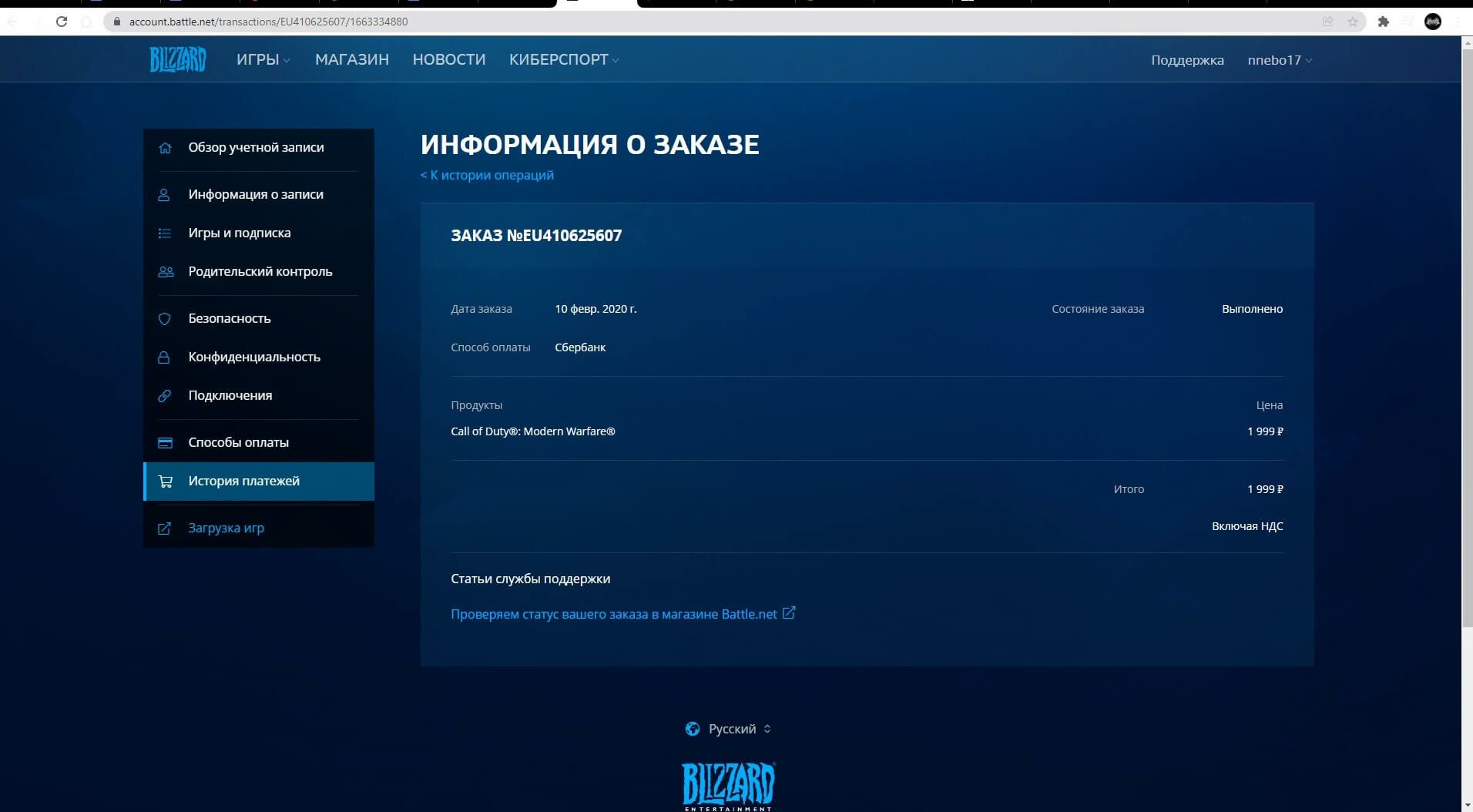Click the Blizzard Entertainment footer logo
Screen dimensions: 1473x812
tap(728, 787)
